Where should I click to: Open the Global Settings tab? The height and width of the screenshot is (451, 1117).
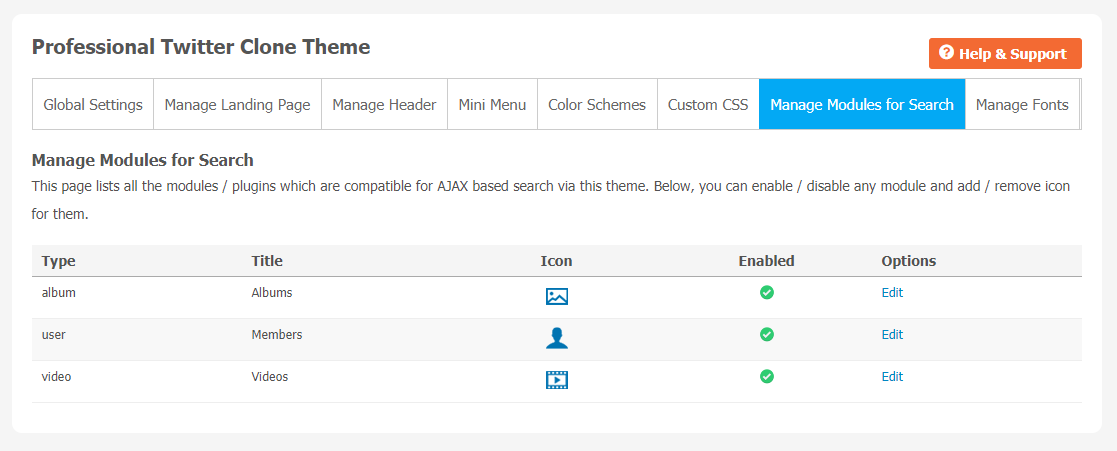[93, 105]
